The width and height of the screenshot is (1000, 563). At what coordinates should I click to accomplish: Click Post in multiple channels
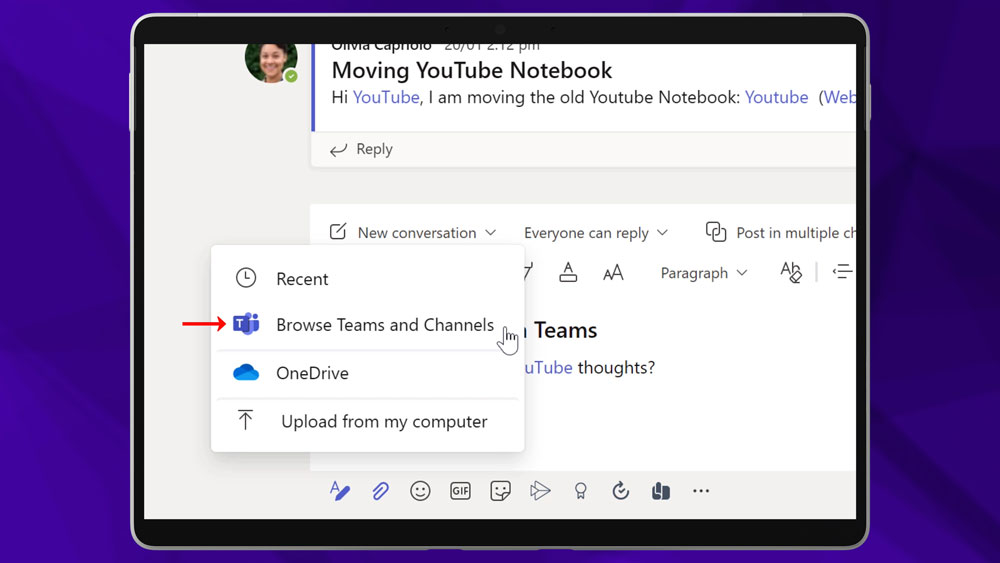(781, 233)
